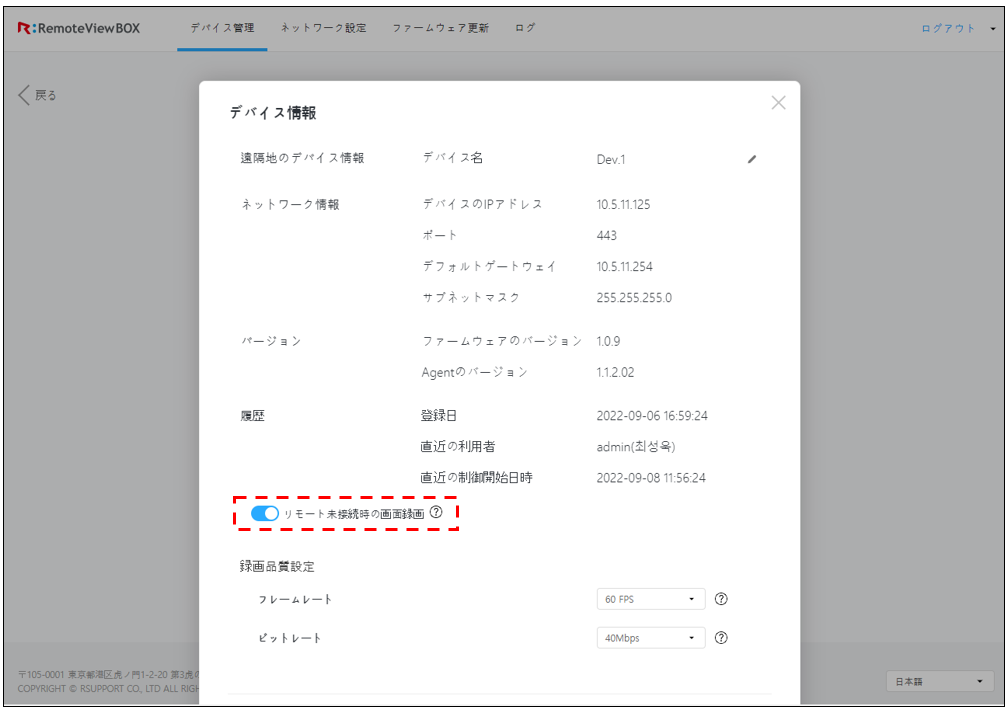This screenshot has width=1008, height=711.
Task: Disable the リモート未接続時の画面録画 switch
Action: (x=264, y=513)
